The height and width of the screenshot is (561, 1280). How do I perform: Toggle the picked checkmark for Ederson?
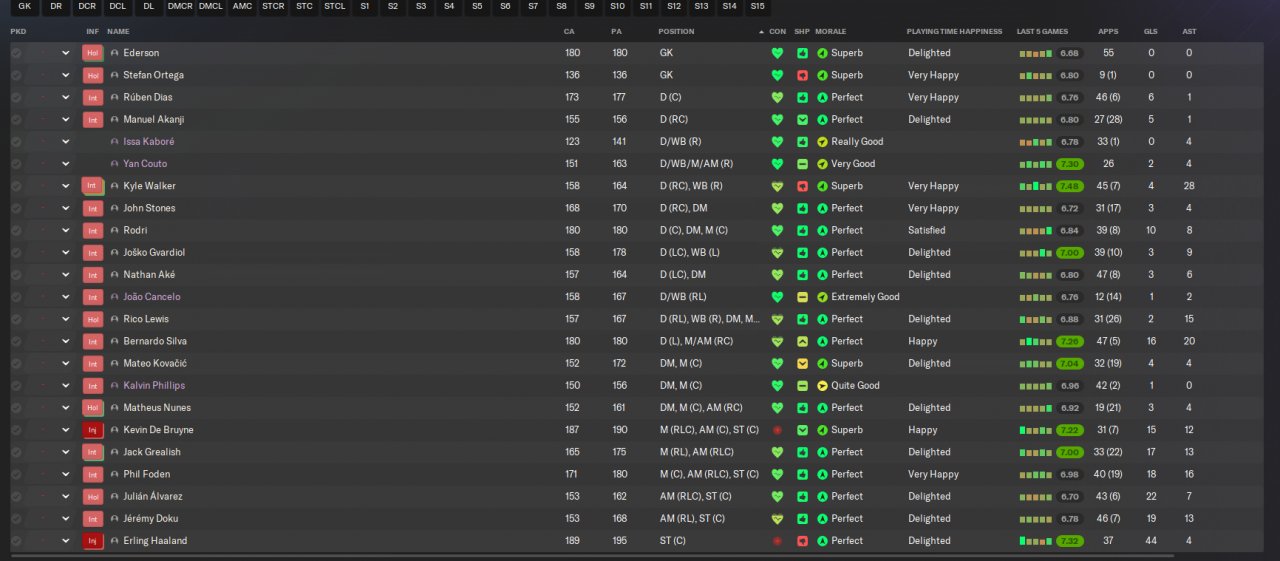point(16,53)
